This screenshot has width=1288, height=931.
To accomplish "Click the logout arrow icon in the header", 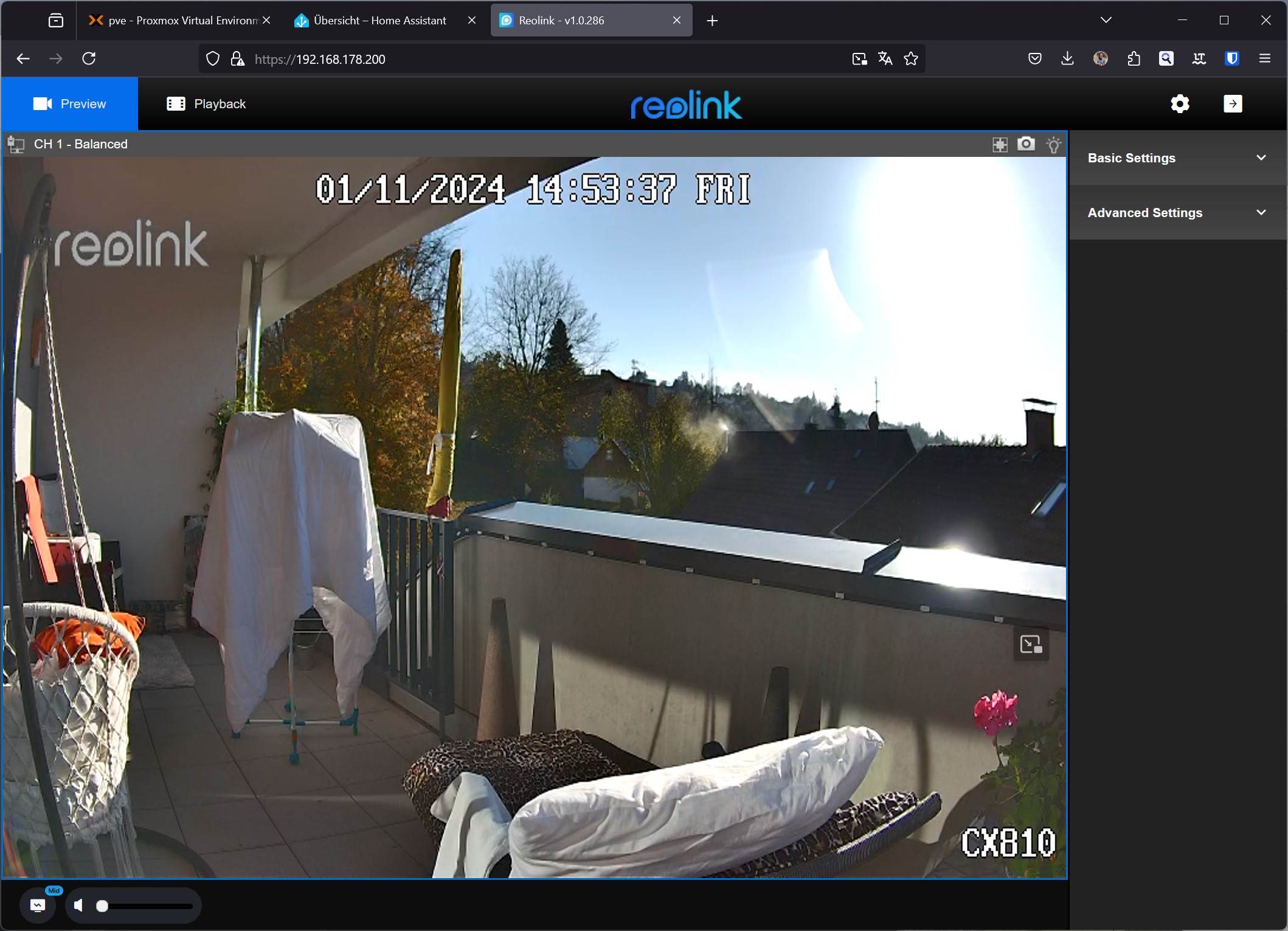I will (1233, 104).
